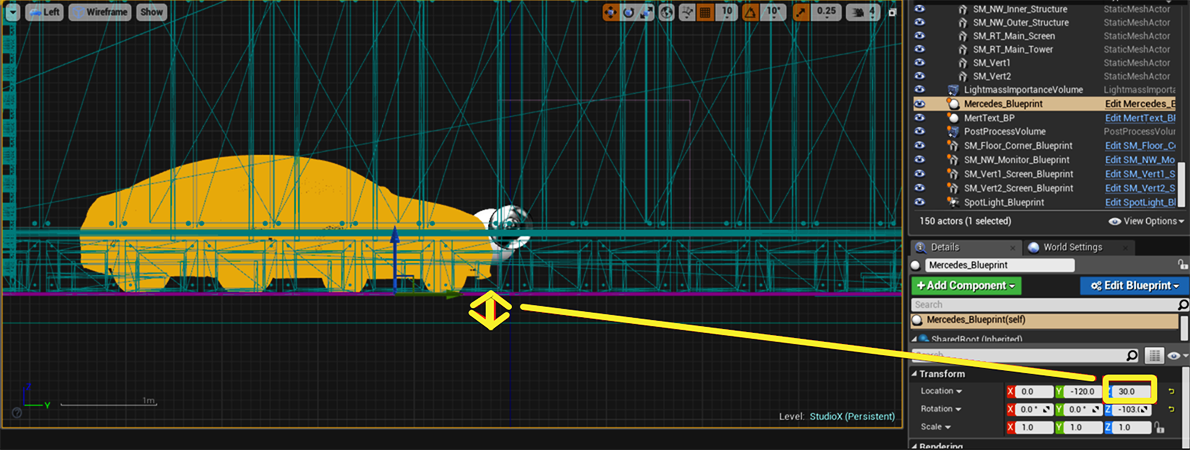The height and width of the screenshot is (450, 1190).
Task: Switch to the World Settings tab
Action: [x=1071, y=247]
